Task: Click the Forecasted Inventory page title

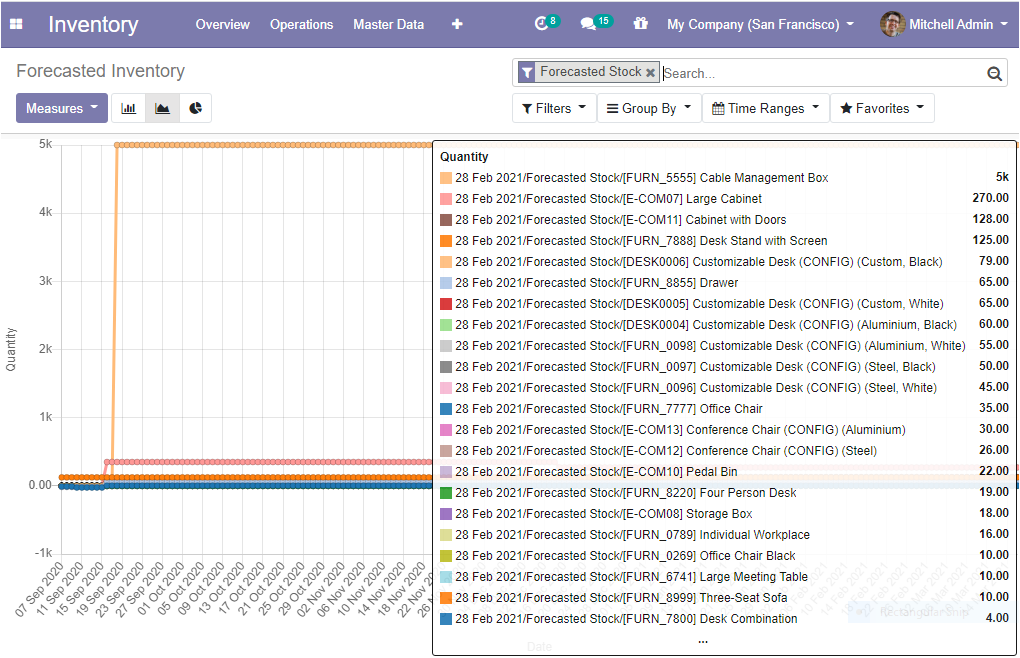Action: click(x=100, y=71)
